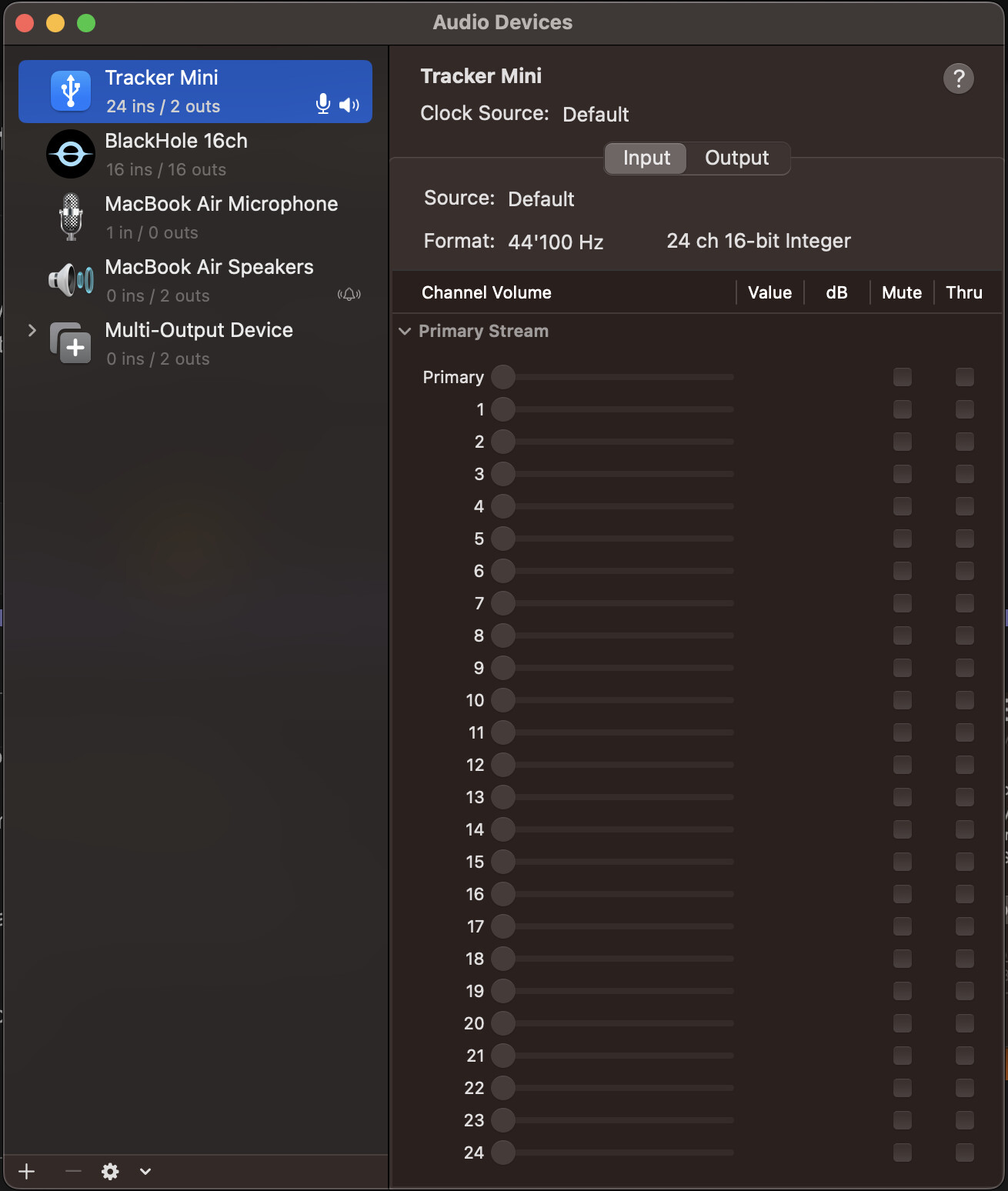
Task: Select MacBook Air Speakers device name
Action: (209, 267)
